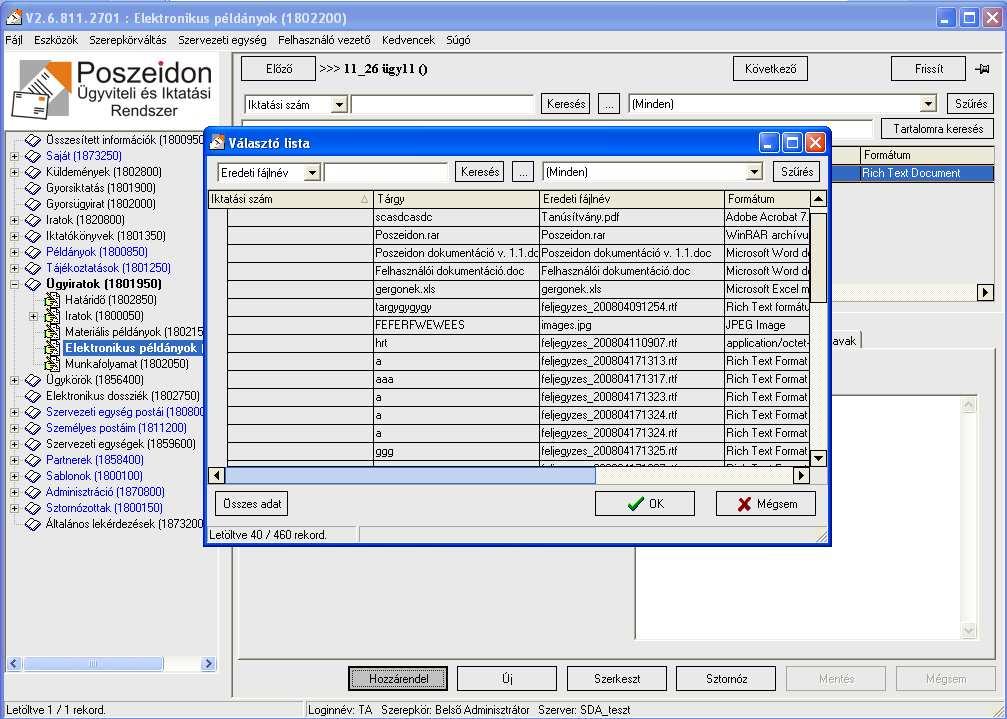Image resolution: width=1007 pixels, height=719 pixels.
Task: Click the Határidő document icon
Action: click(52, 300)
